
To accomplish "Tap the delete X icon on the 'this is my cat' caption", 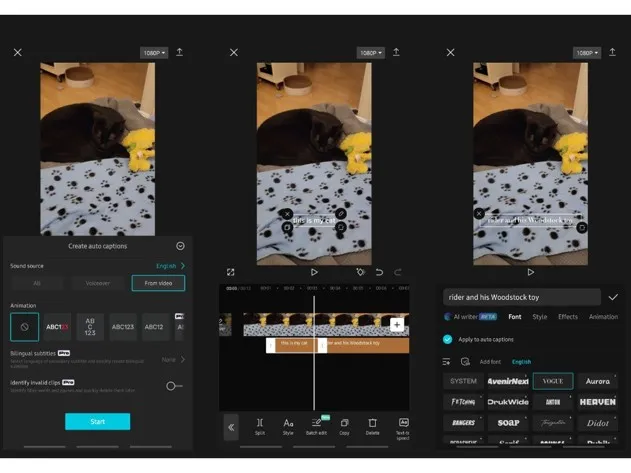I will [287, 214].
